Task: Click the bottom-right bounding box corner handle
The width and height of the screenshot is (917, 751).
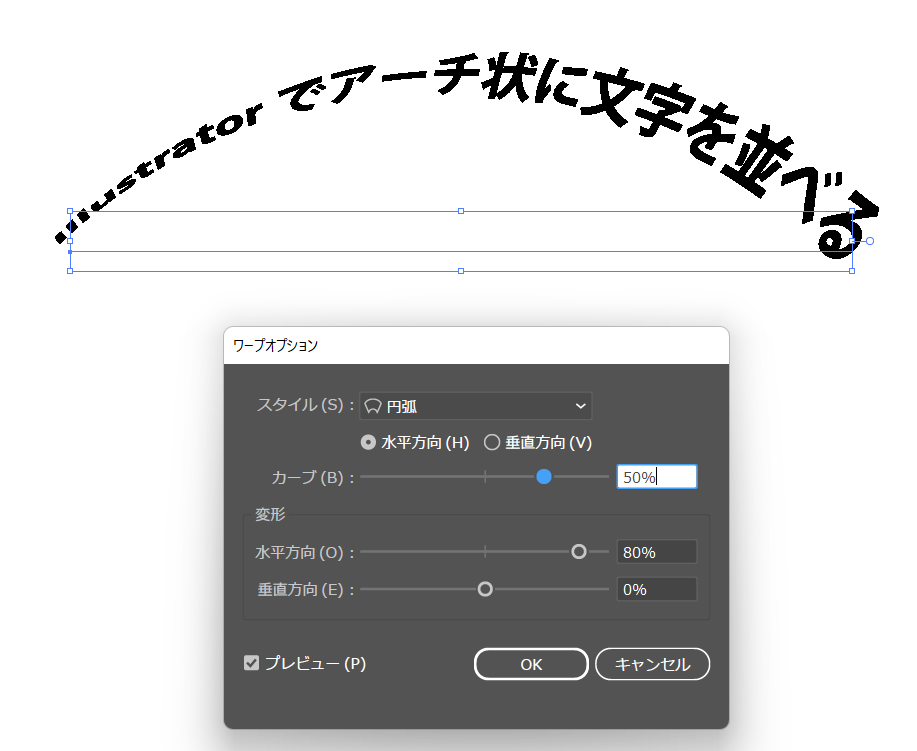Action: tap(852, 271)
